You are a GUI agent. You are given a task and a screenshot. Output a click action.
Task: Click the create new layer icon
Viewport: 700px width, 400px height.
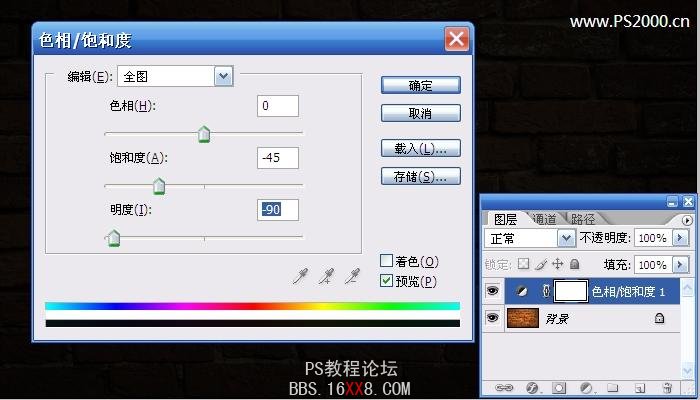click(640, 388)
